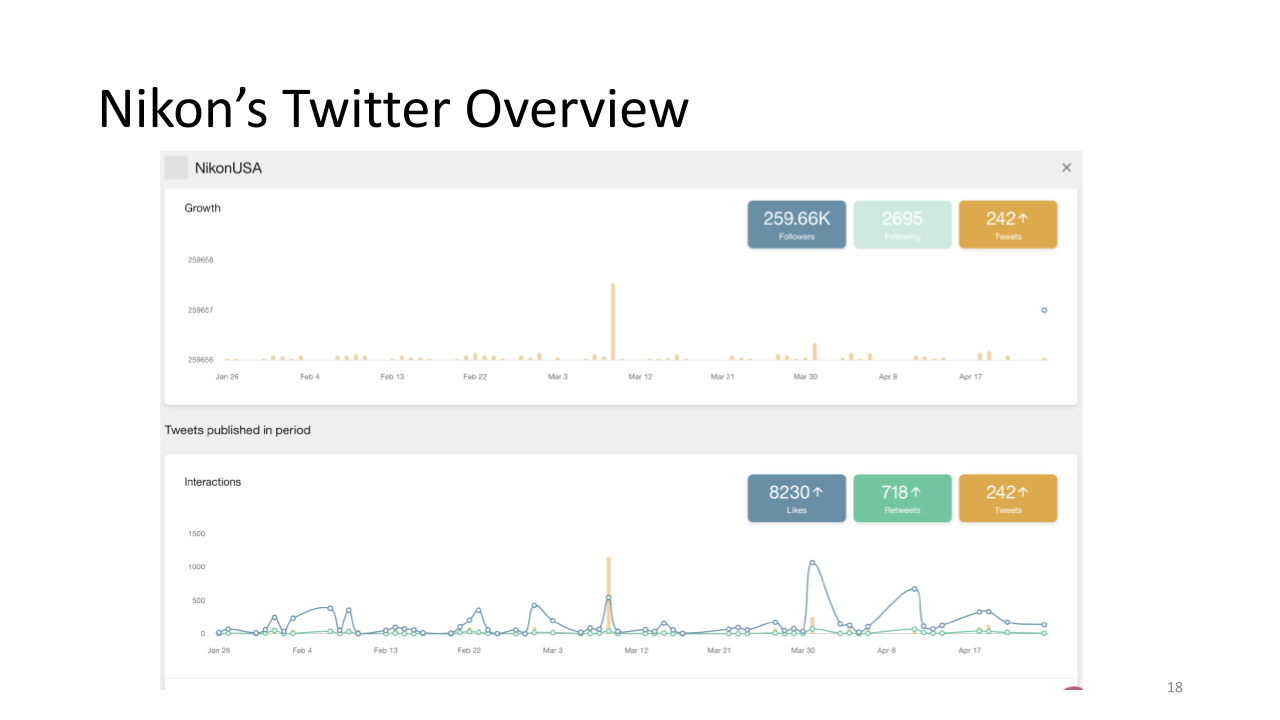1280x720 pixels.
Task: Close the NikonUSA overview panel
Action: pos(1066,168)
